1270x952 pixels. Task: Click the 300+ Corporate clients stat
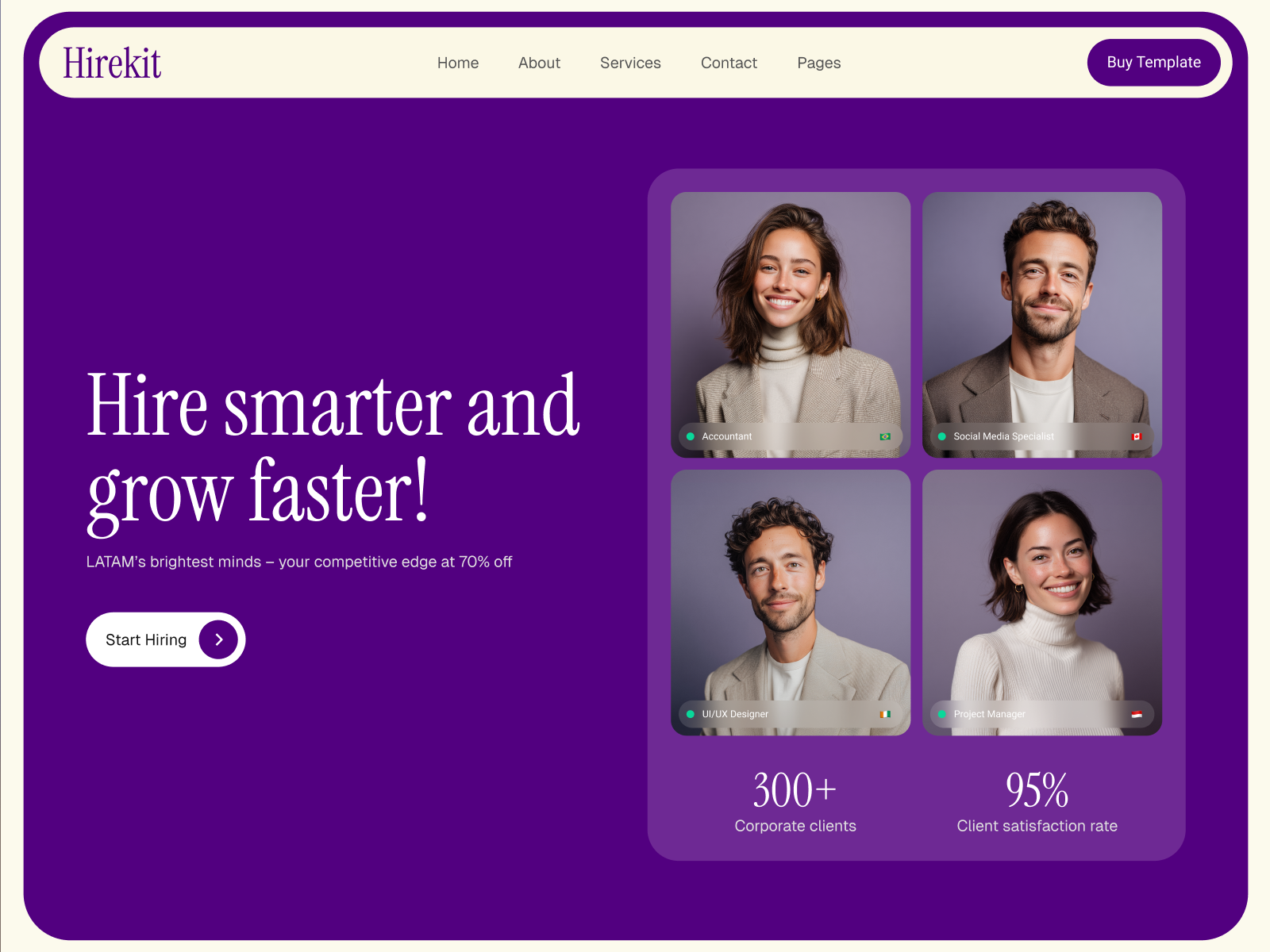[x=795, y=801]
